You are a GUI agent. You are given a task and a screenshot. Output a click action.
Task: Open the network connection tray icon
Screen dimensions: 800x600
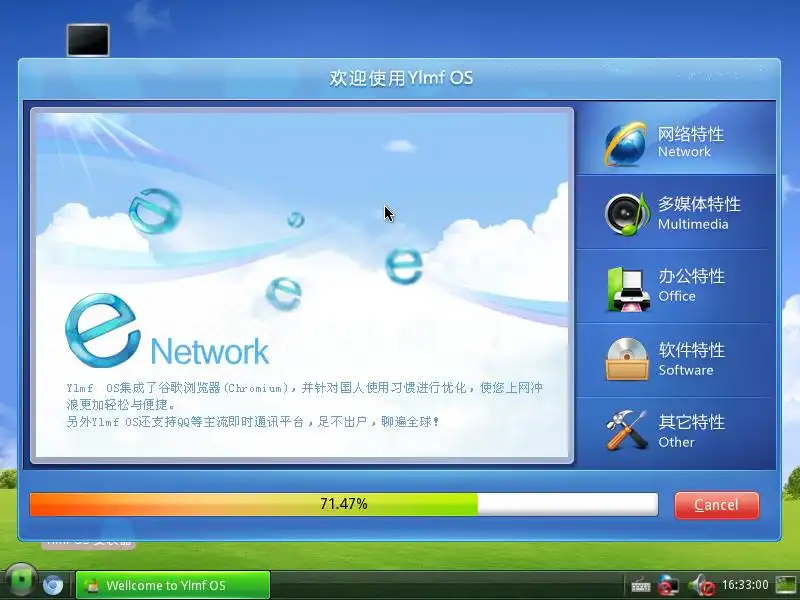tap(668, 585)
